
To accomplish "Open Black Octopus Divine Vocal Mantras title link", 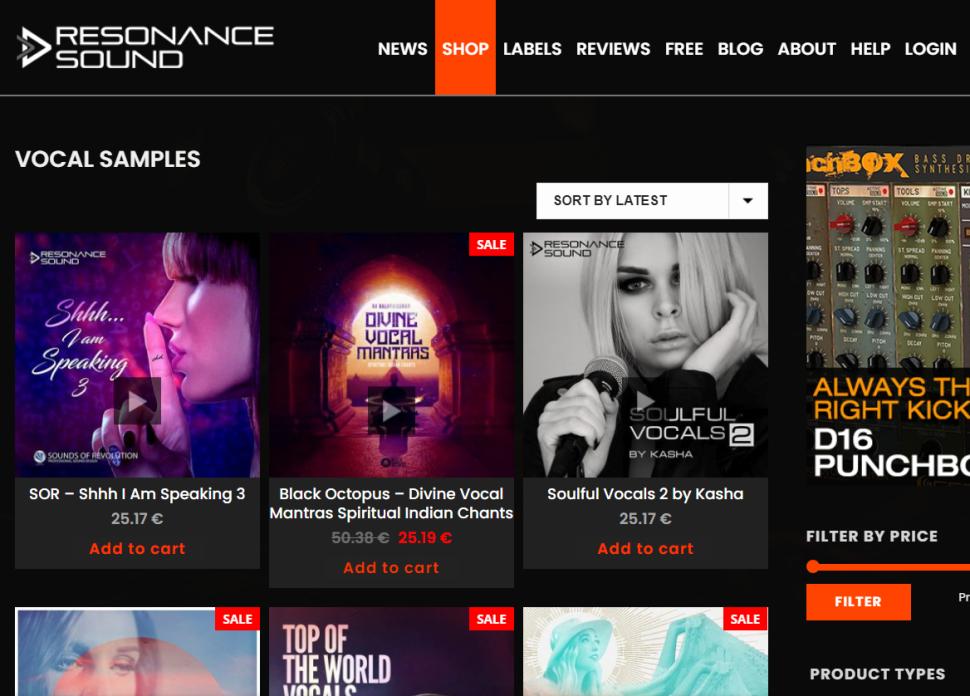I will 392,504.
